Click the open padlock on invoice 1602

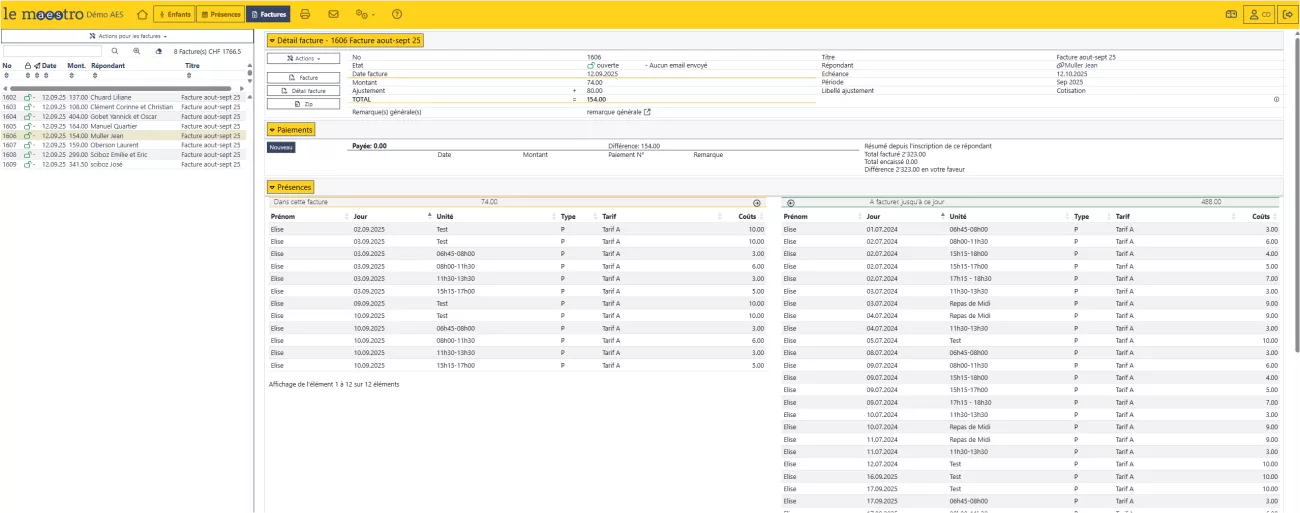coord(29,98)
